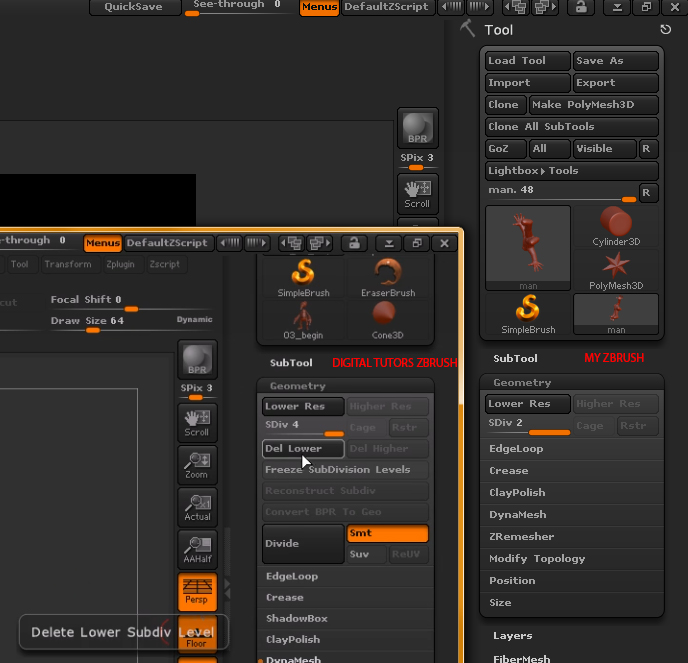Click DefaultZScript in Digital Tutors window
The height and width of the screenshot is (663, 688).
[167, 243]
